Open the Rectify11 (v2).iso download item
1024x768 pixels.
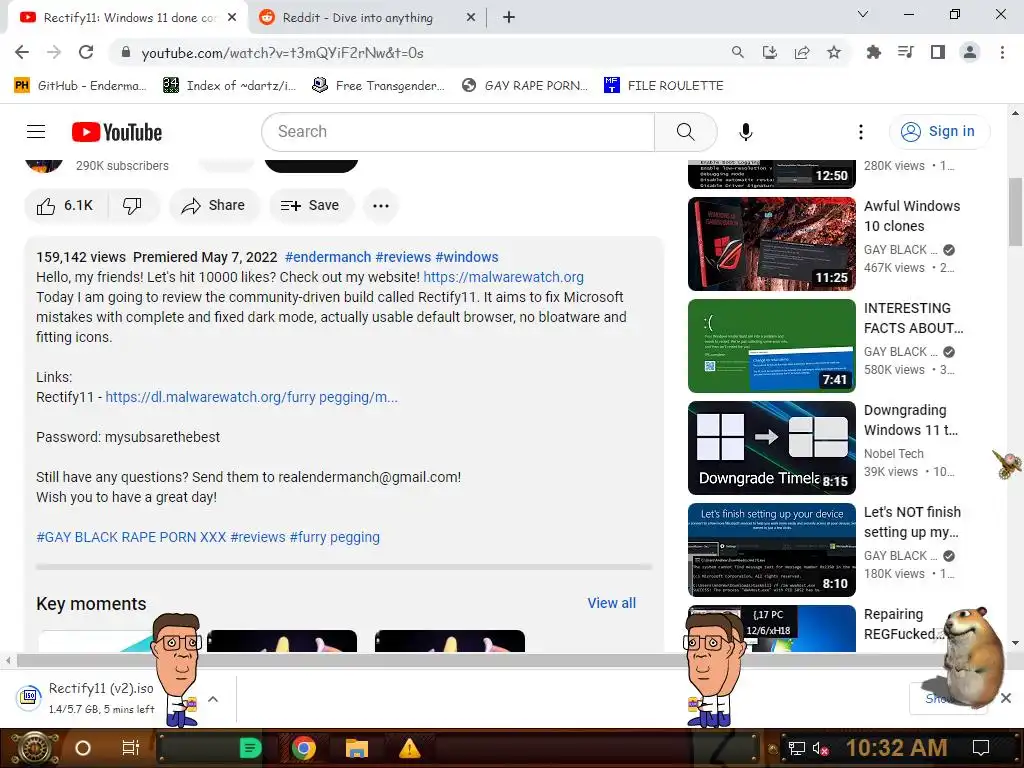point(101,698)
